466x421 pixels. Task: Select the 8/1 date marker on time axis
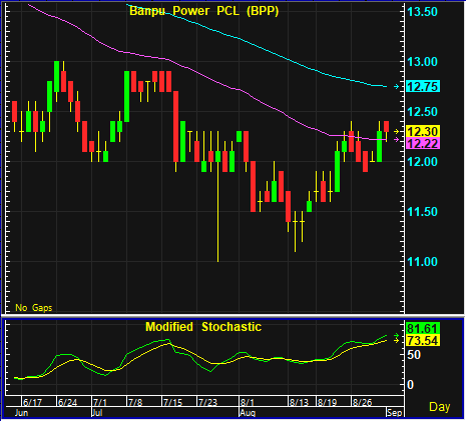click(247, 402)
